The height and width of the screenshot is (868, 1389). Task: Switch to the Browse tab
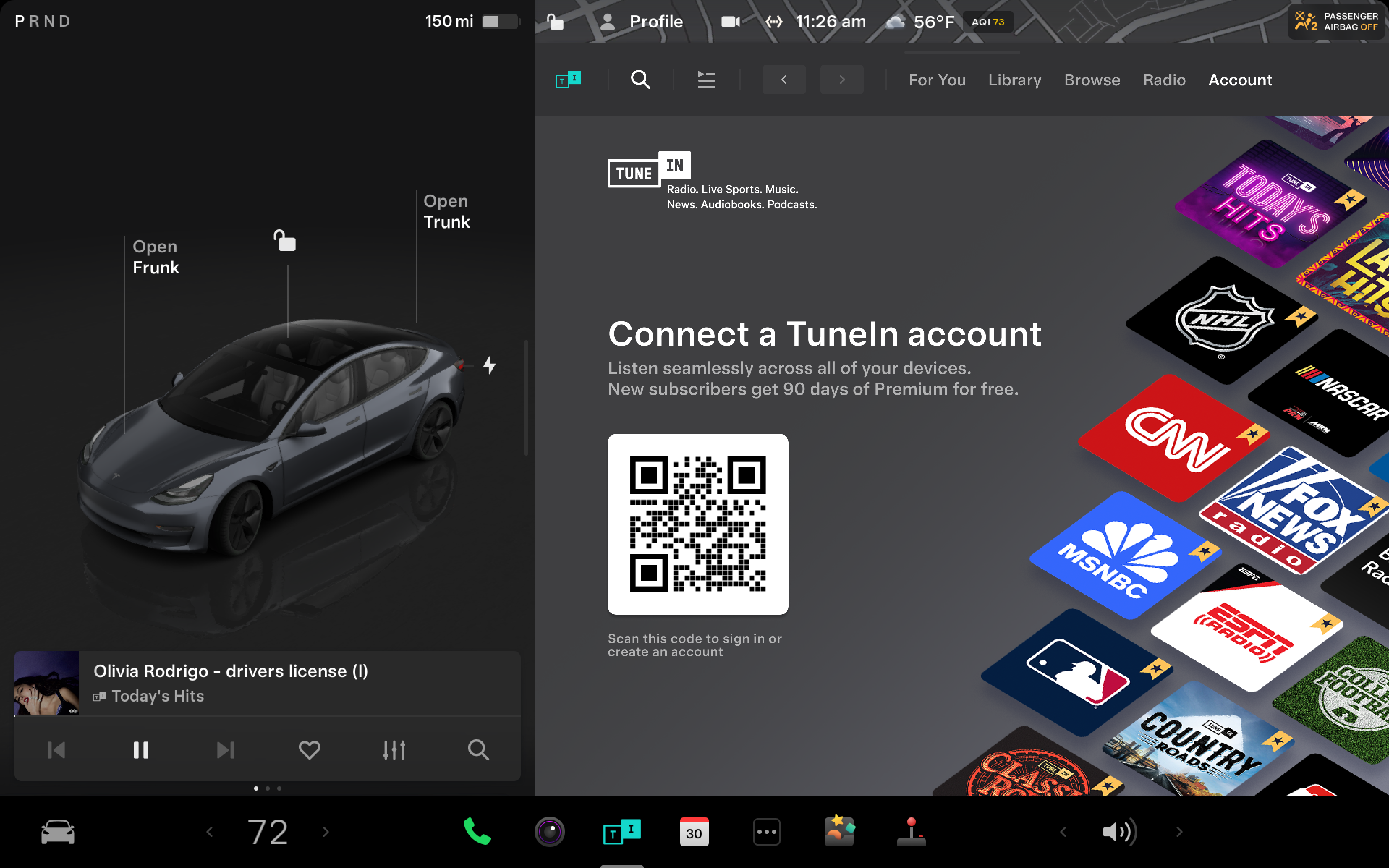1092,80
